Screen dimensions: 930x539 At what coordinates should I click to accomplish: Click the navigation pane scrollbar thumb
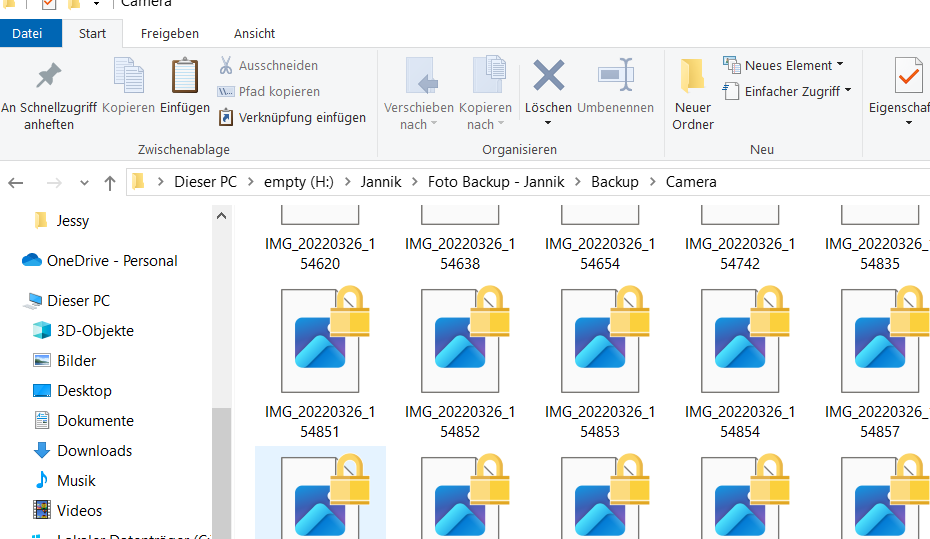[221, 473]
